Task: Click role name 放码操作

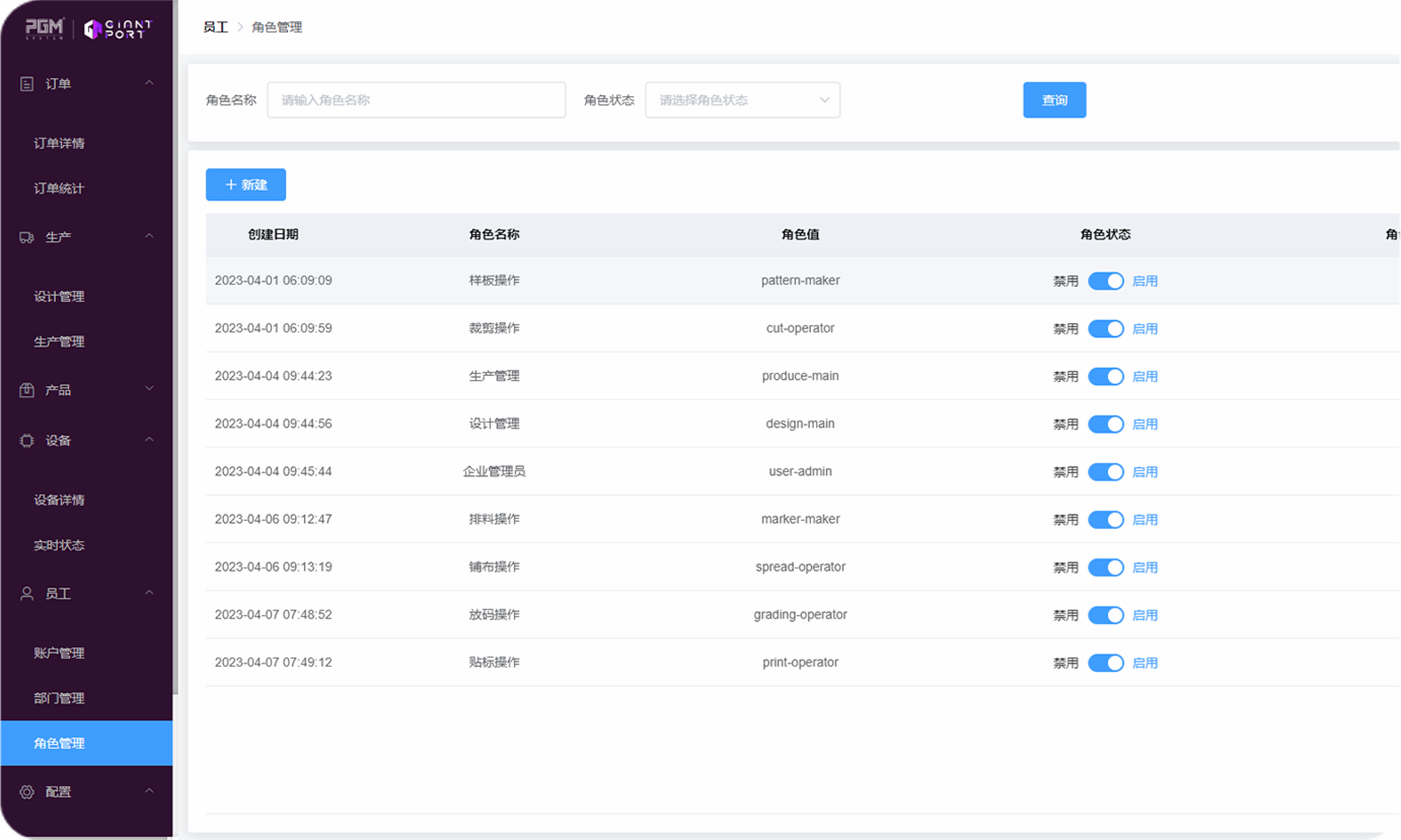Action: pyautogui.click(x=494, y=615)
